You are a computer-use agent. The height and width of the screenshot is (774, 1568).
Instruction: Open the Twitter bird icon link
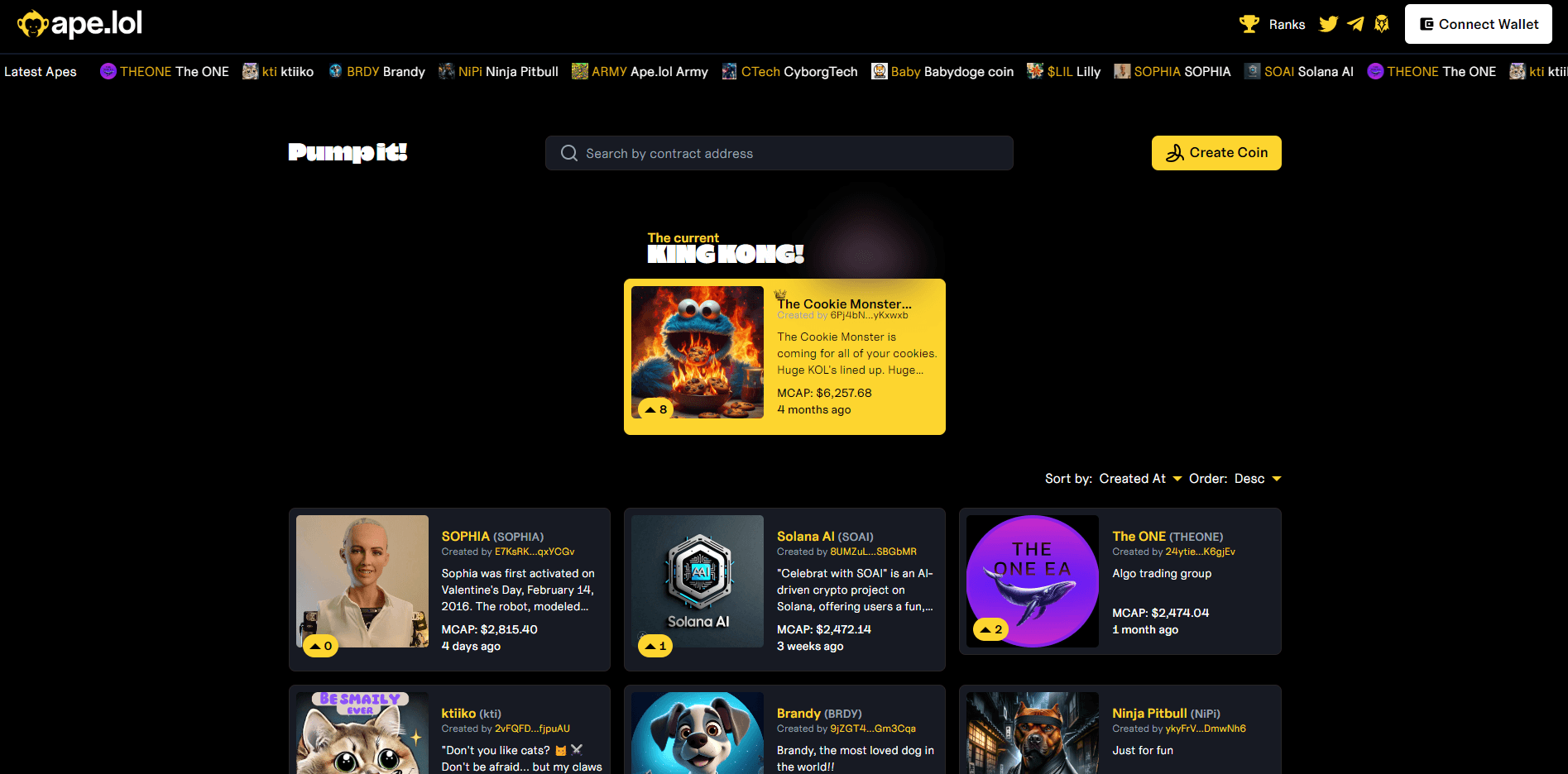pos(1328,24)
